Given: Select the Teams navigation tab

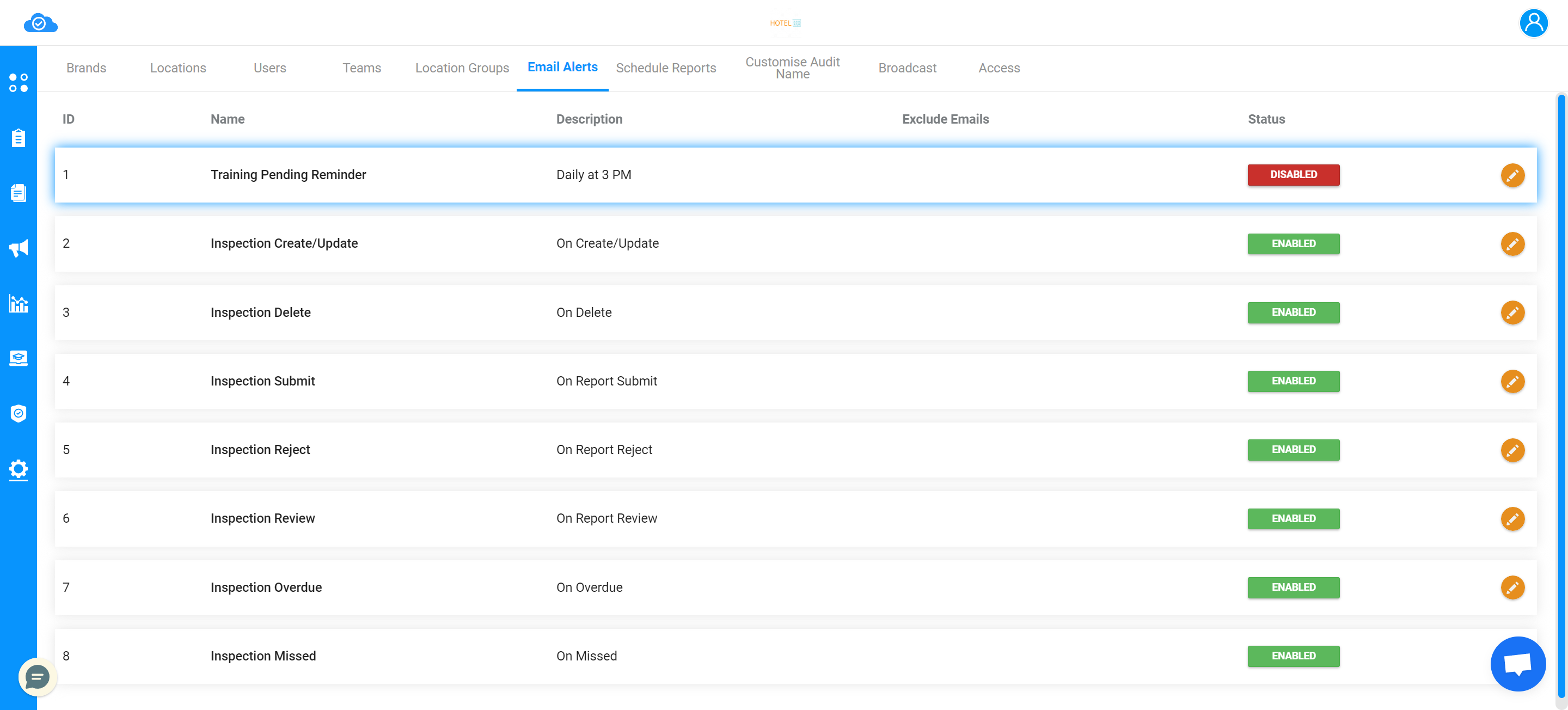Looking at the screenshot, I should [x=361, y=68].
